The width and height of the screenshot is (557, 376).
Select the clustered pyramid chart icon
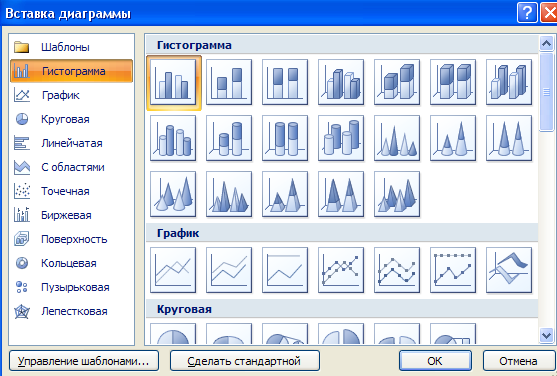pos(229,194)
